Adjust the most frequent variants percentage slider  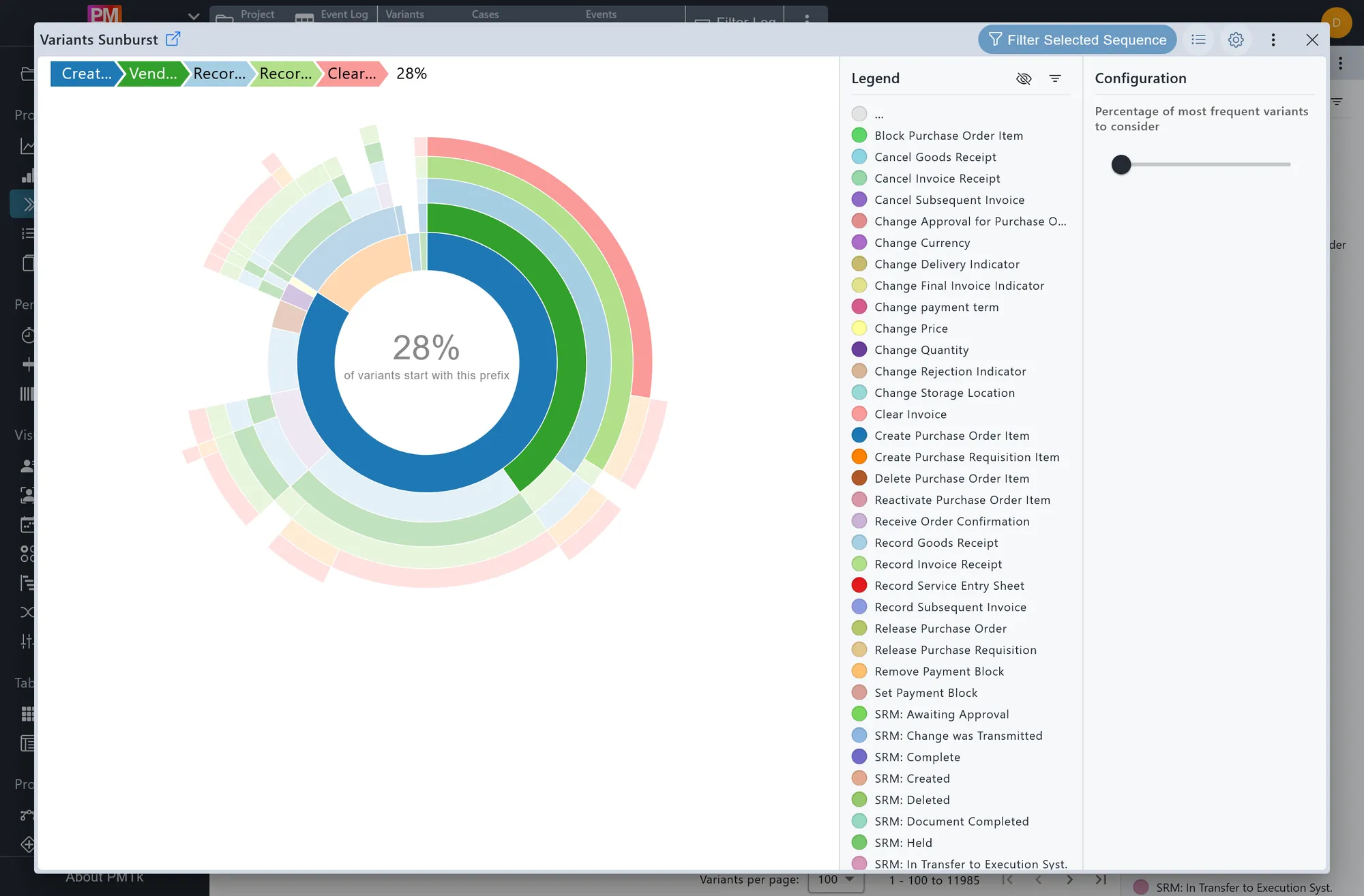pos(1121,164)
